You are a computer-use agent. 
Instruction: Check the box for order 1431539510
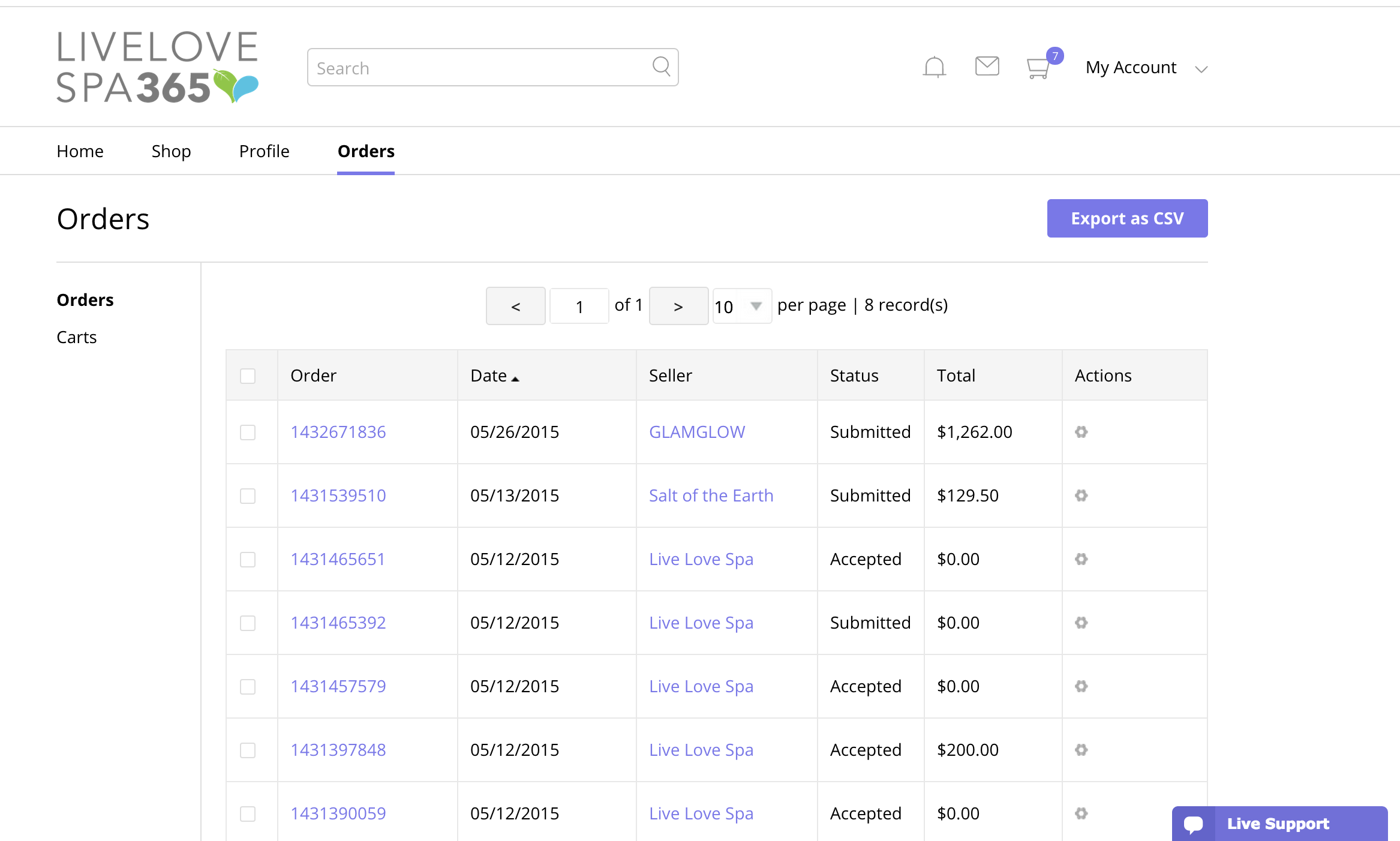(248, 496)
